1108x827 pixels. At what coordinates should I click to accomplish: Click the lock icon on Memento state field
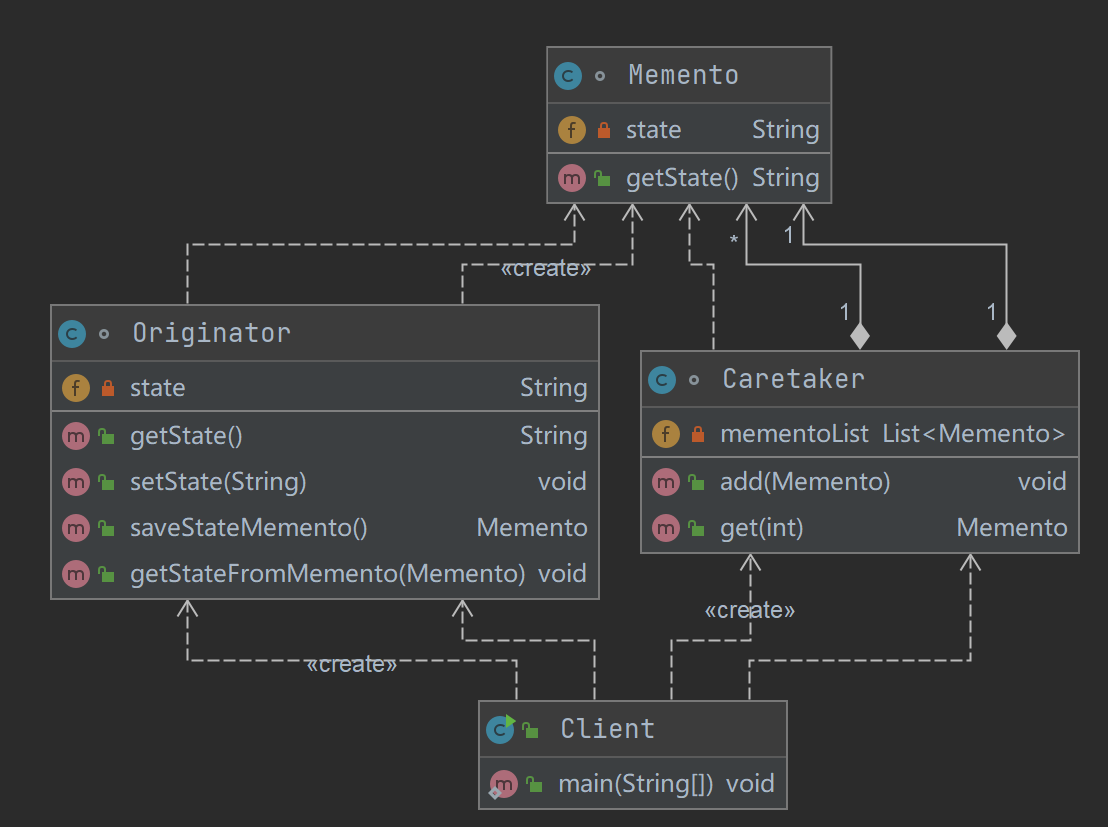pos(603,130)
